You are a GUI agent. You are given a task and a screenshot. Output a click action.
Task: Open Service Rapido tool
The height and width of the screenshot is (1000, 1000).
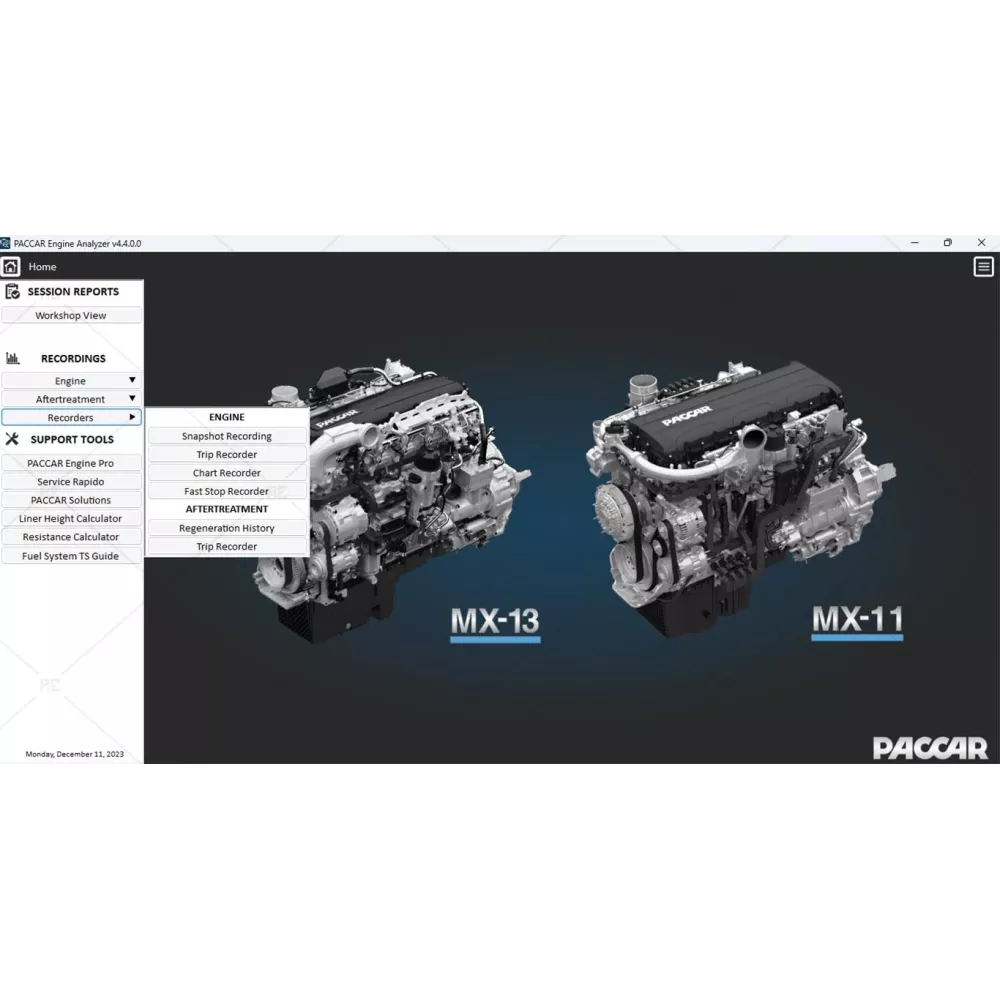(x=71, y=482)
